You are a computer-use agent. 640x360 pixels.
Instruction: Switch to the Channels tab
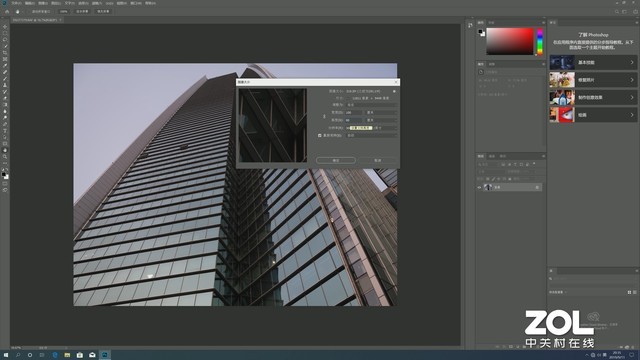pos(492,156)
